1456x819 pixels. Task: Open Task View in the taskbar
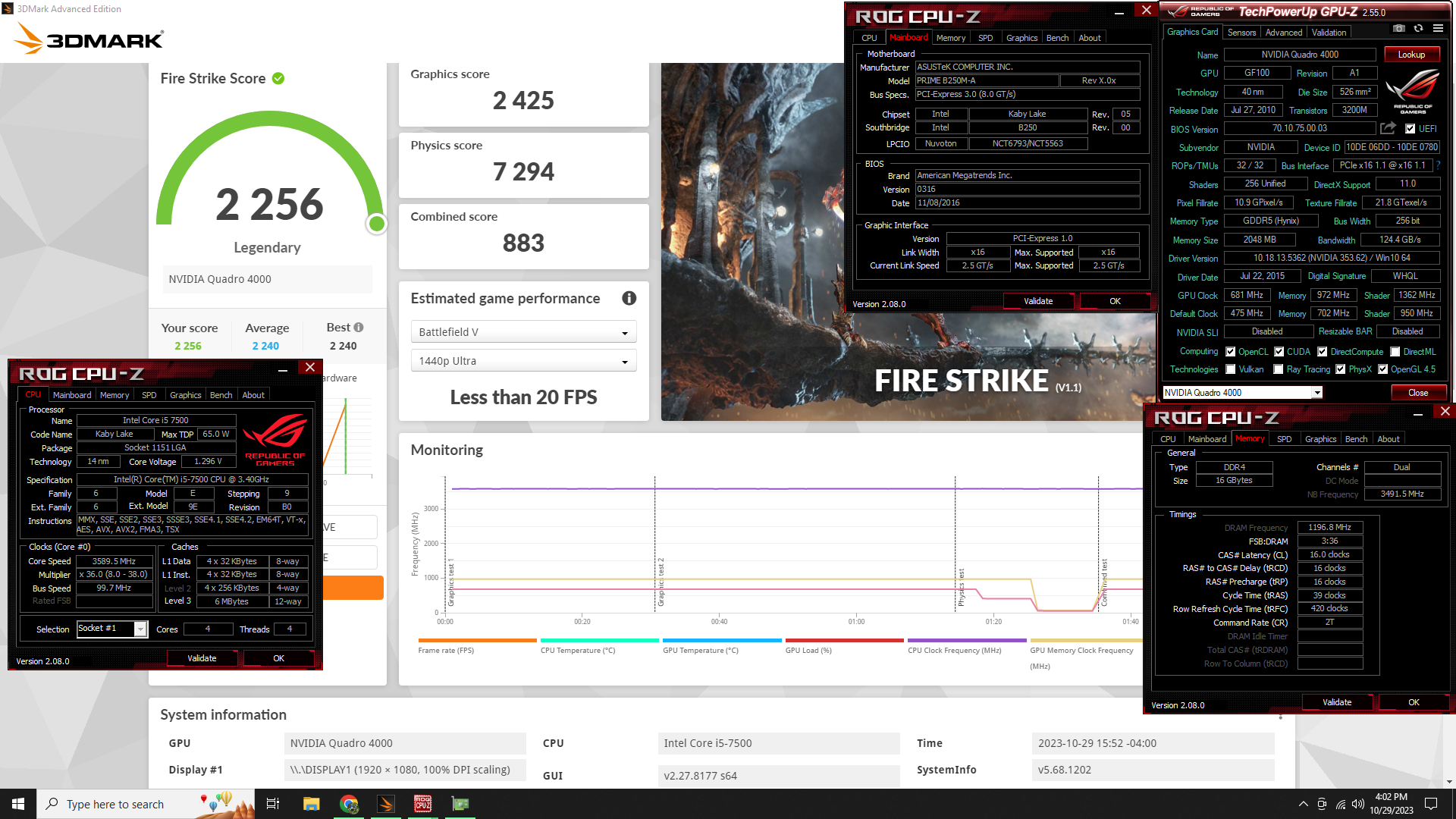point(273,804)
